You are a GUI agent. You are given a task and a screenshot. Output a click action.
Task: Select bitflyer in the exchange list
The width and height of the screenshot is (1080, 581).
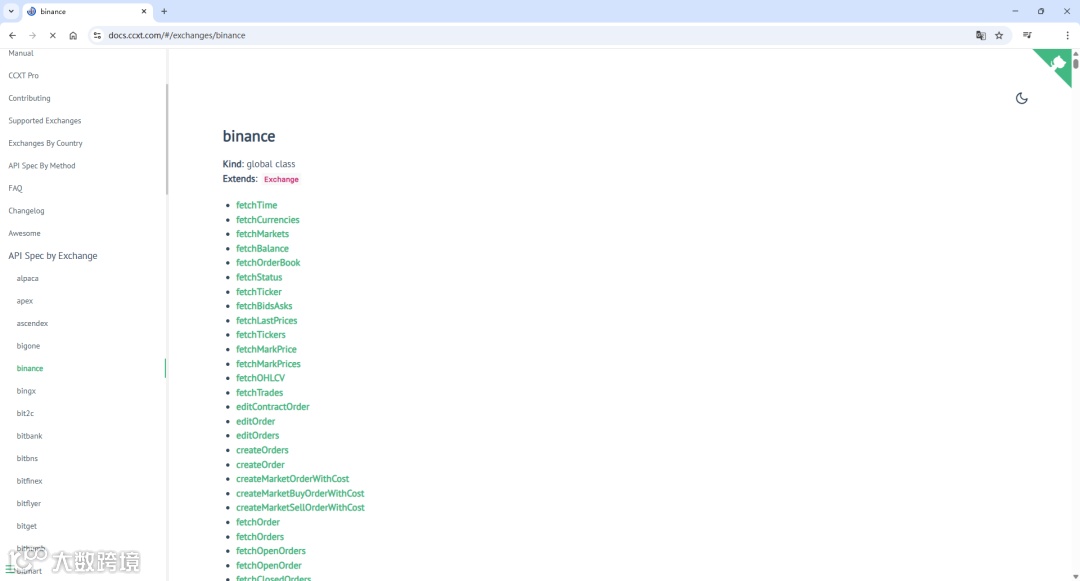coord(29,503)
